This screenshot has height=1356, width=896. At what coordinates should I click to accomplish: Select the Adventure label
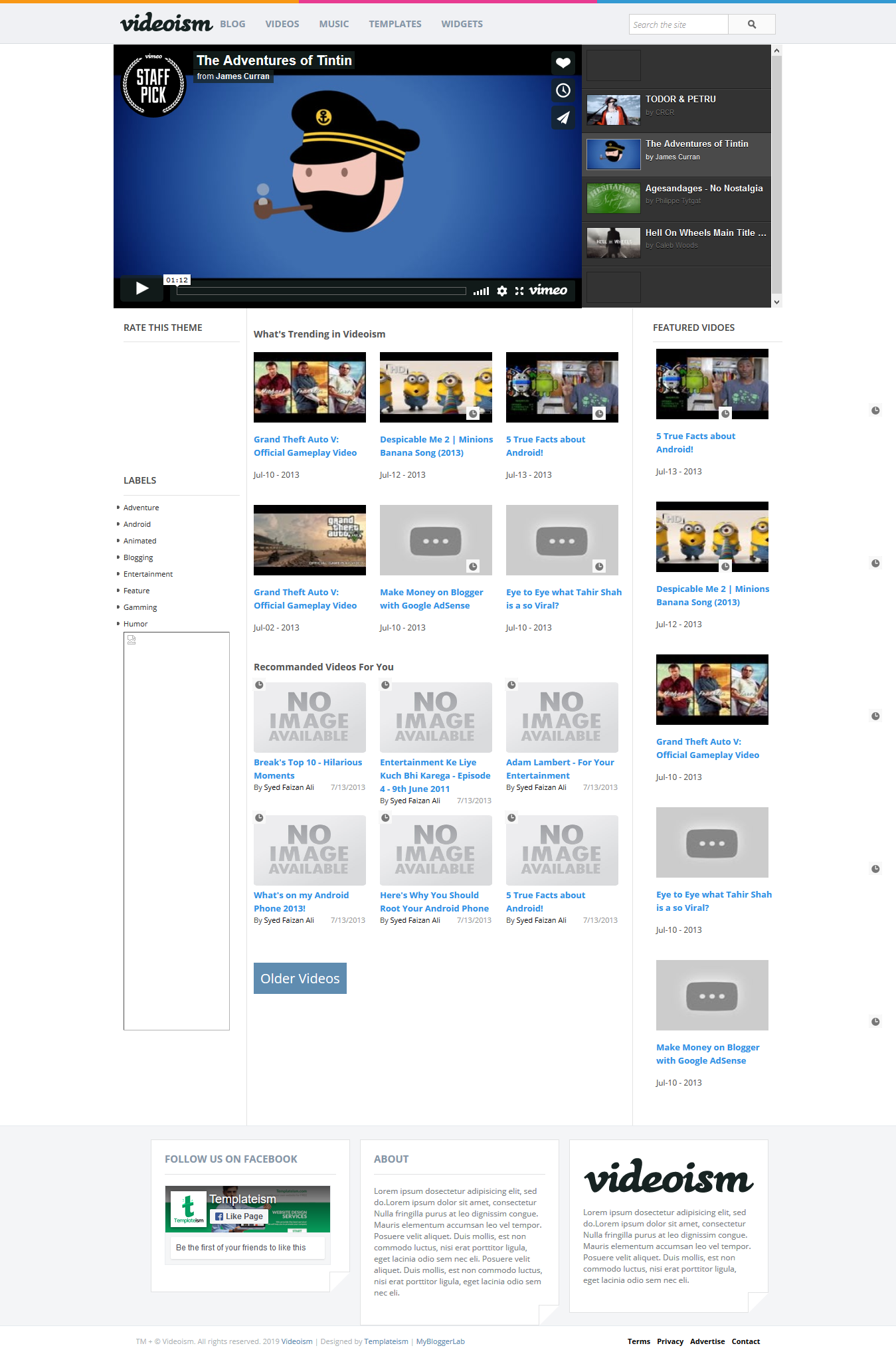[x=141, y=508]
